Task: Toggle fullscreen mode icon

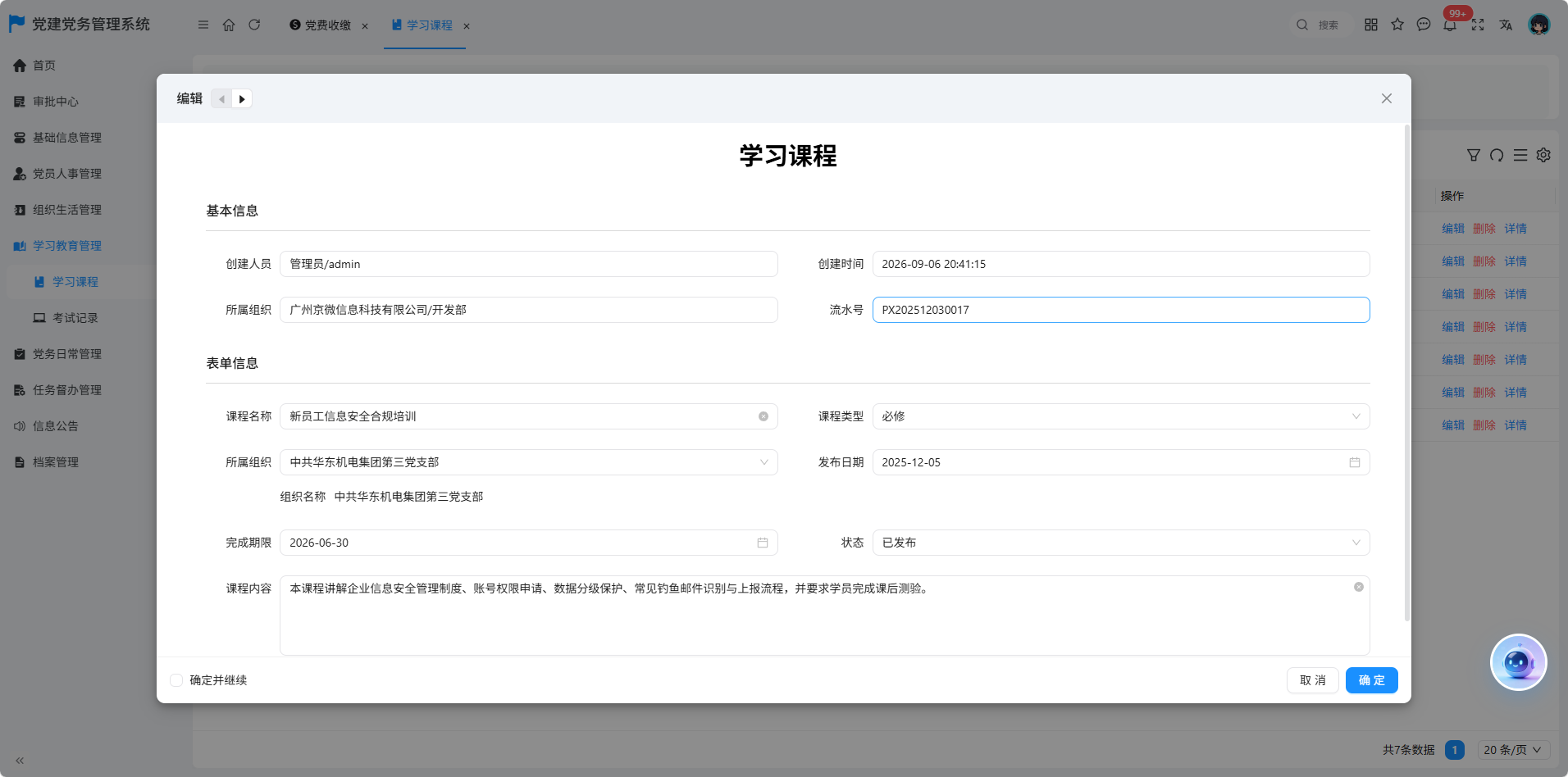Action: click(1478, 25)
